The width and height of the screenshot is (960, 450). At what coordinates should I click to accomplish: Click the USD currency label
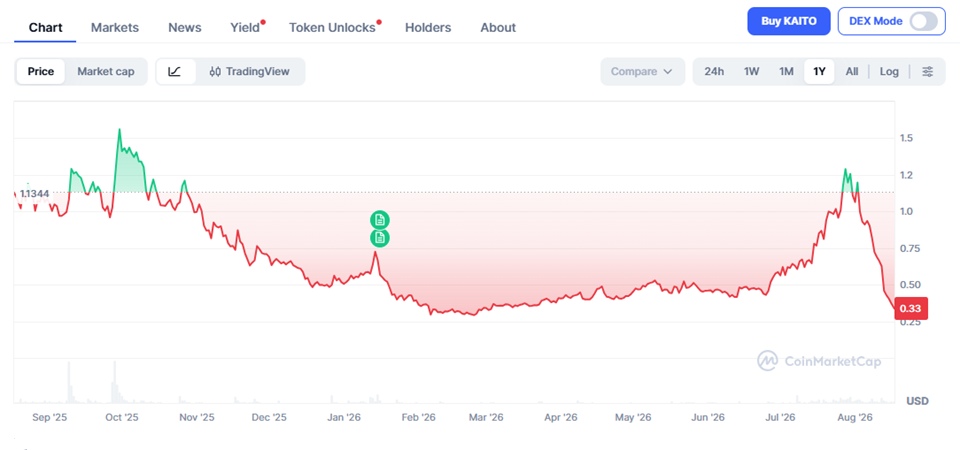point(917,402)
